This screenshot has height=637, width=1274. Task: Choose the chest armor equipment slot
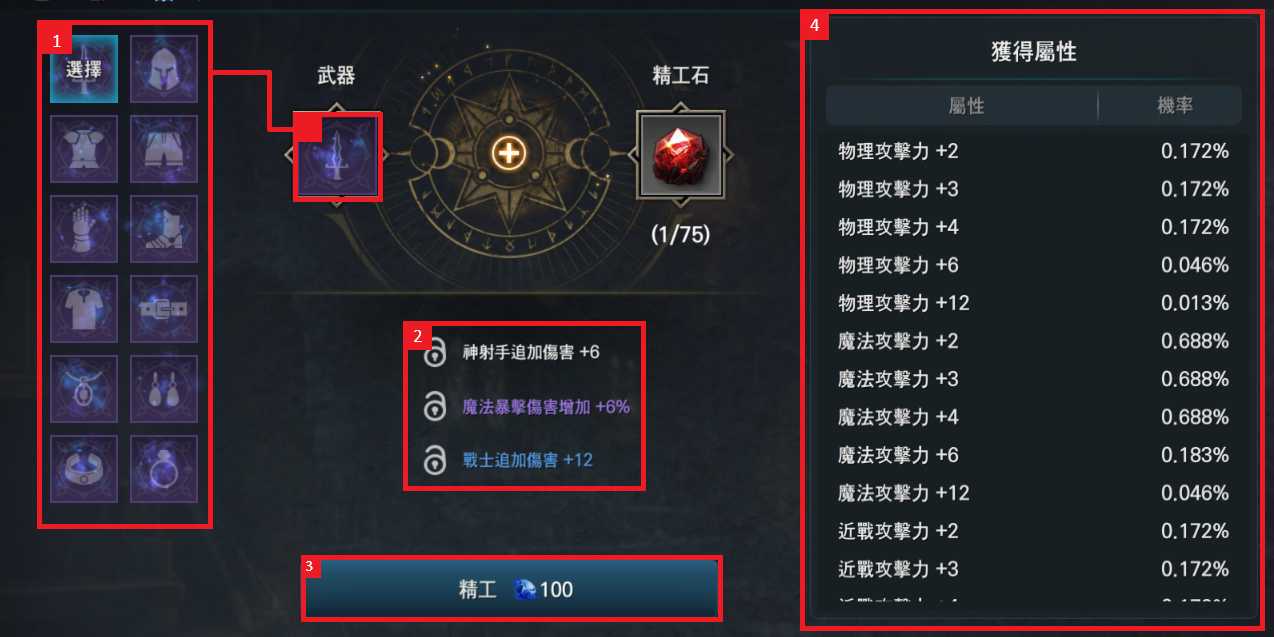(84, 149)
